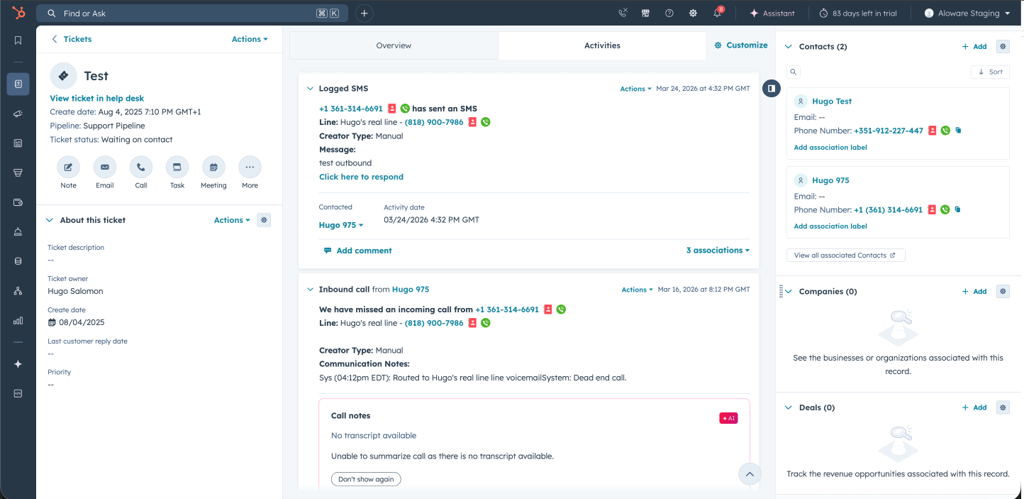Click the Meeting action icon
The height and width of the screenshot is (499, 1024).
214,167
